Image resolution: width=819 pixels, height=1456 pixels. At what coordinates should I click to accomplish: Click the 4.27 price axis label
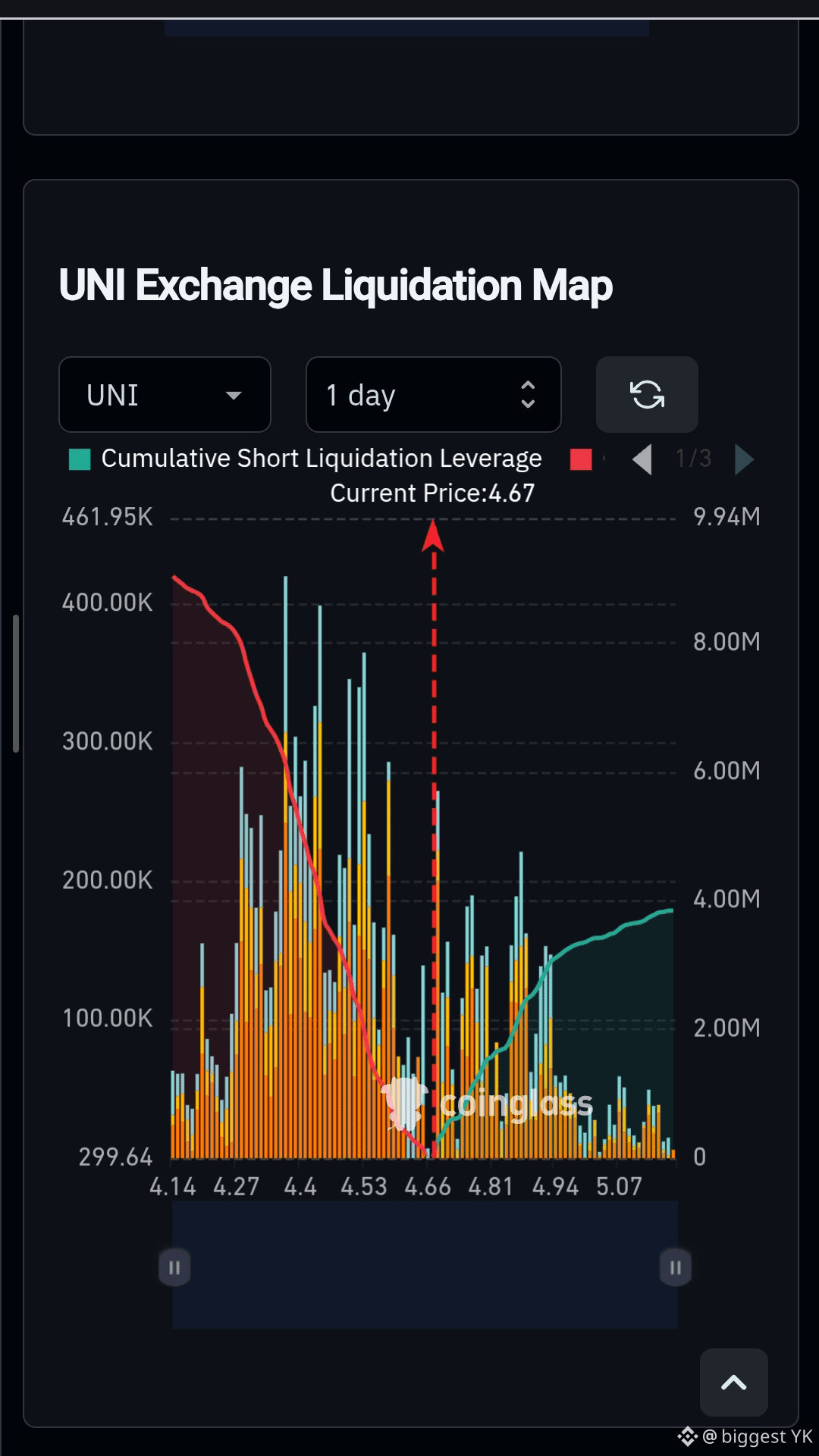tap(236, 1186)
